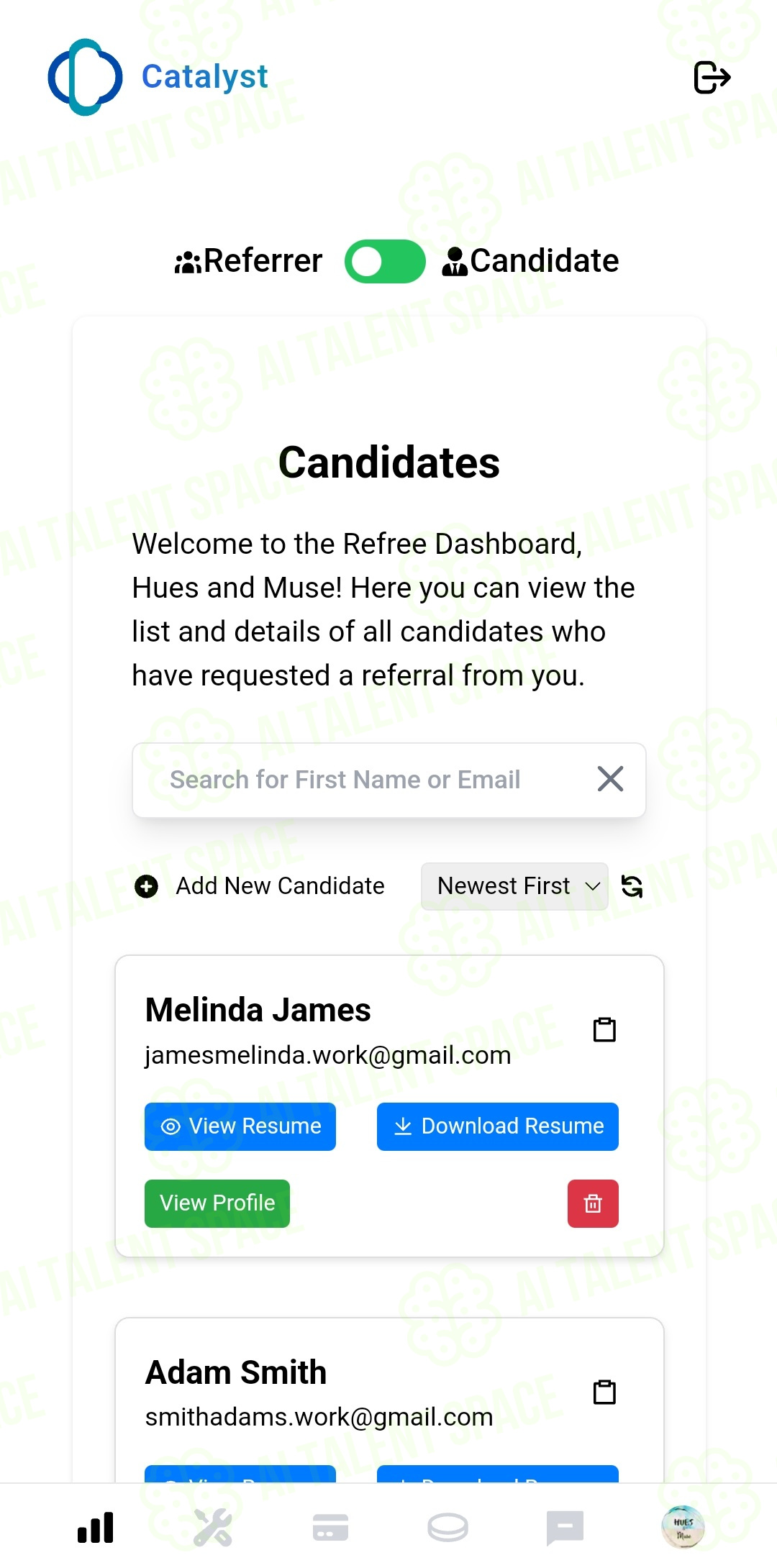
Task: Open Melinda James's profile
Action: 217,1203
